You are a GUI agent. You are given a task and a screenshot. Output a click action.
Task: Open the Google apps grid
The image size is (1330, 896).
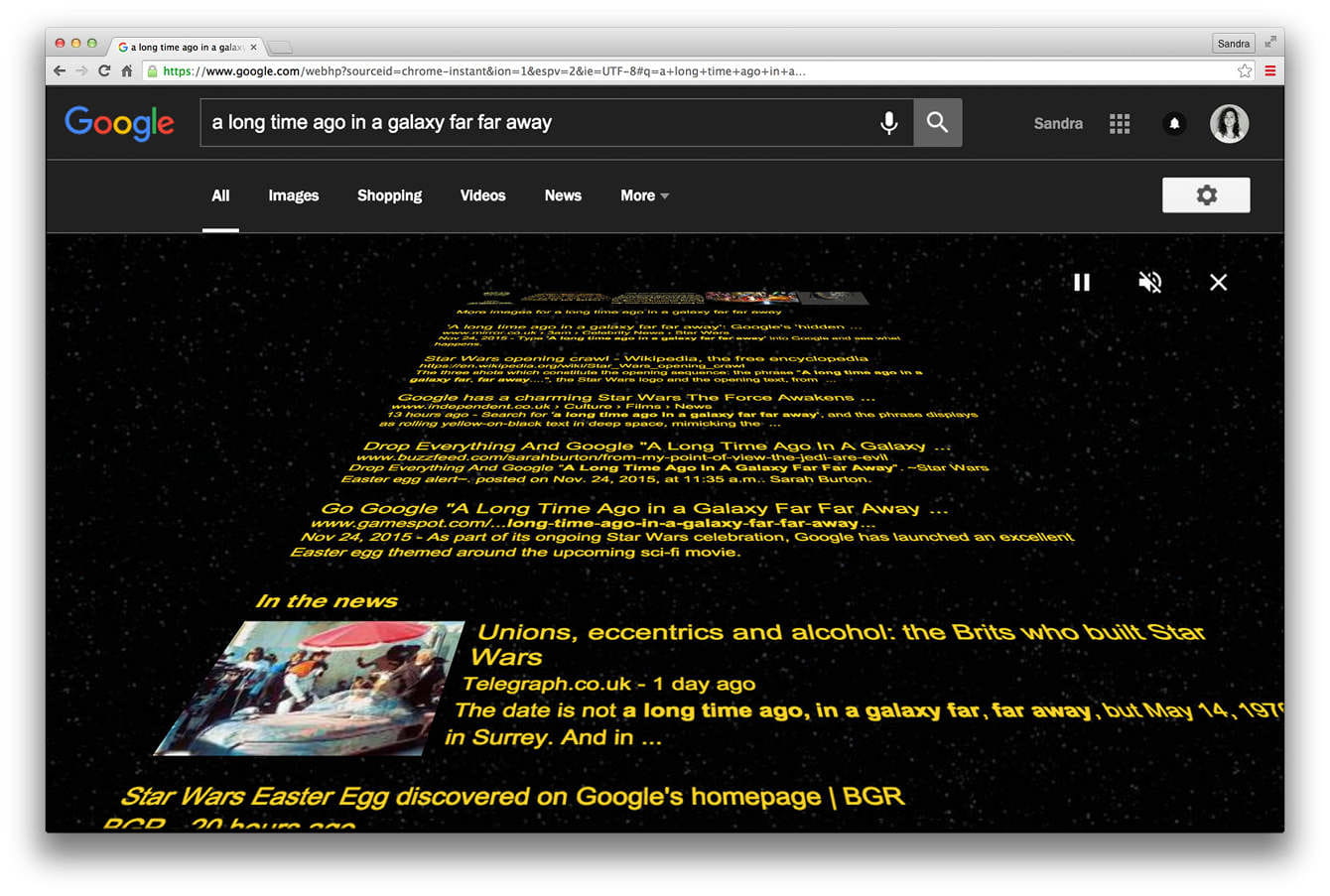coord(1119,123)
